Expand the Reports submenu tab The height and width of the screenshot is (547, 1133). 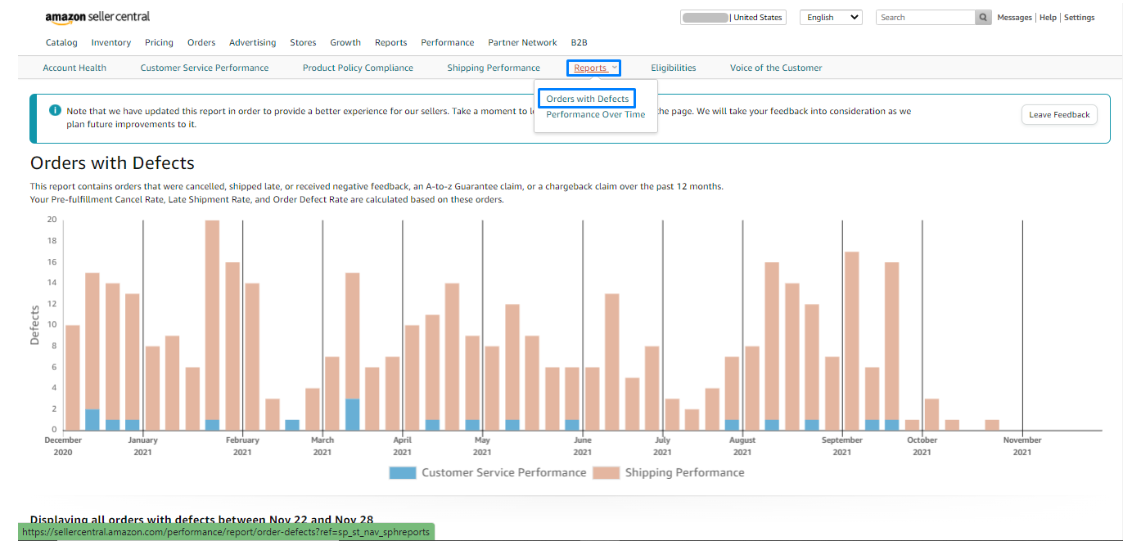(x=594, y=68)
